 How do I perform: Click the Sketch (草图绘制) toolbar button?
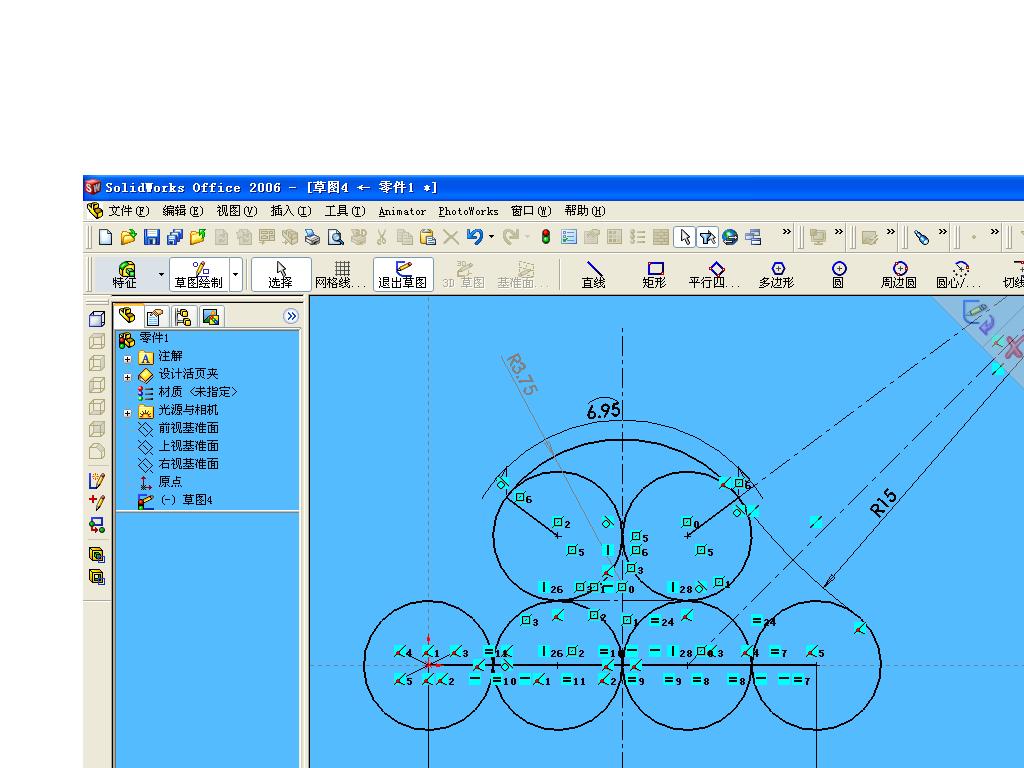coord(199,274)
